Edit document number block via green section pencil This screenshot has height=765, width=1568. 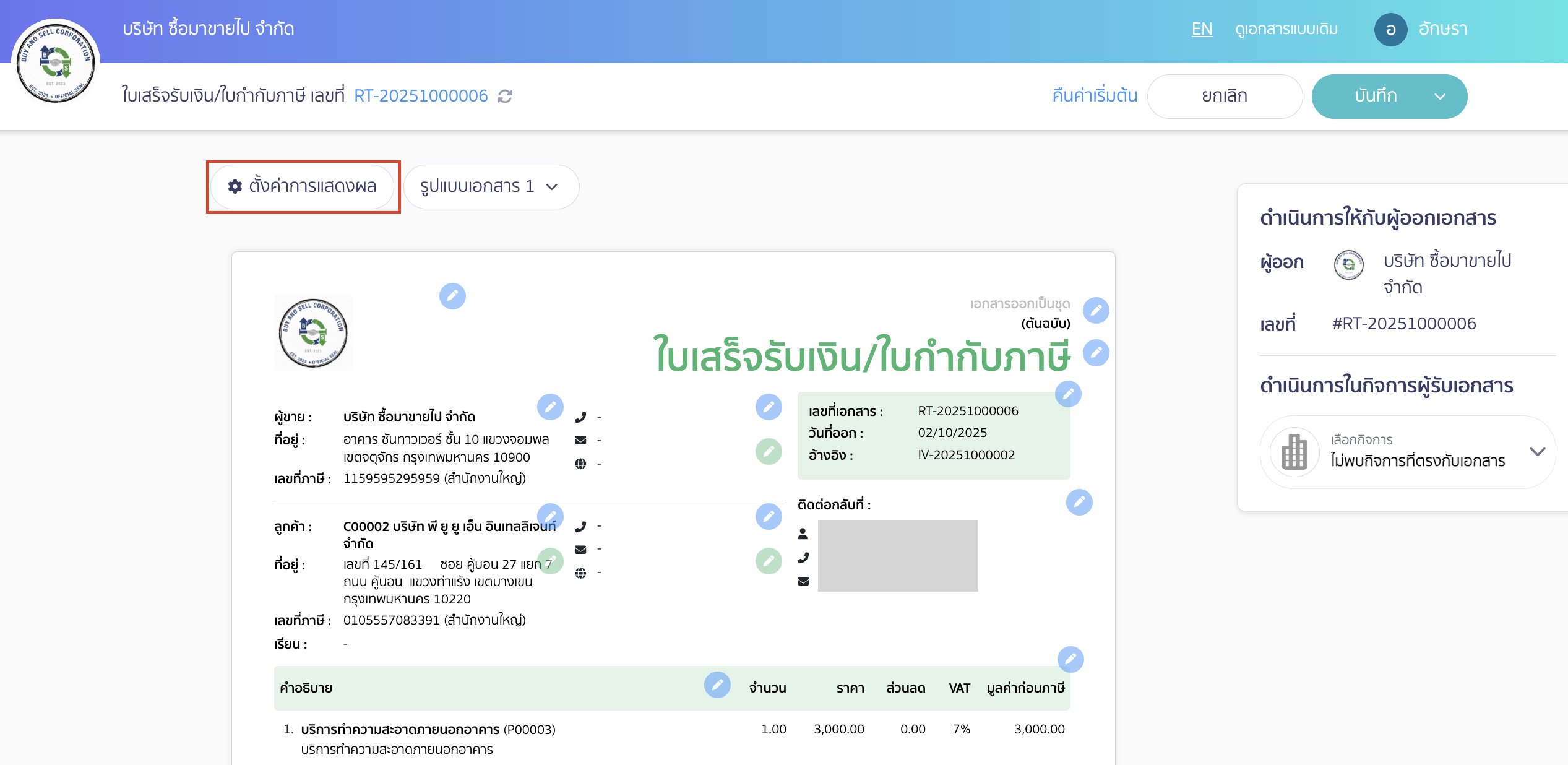(1067, 394)
